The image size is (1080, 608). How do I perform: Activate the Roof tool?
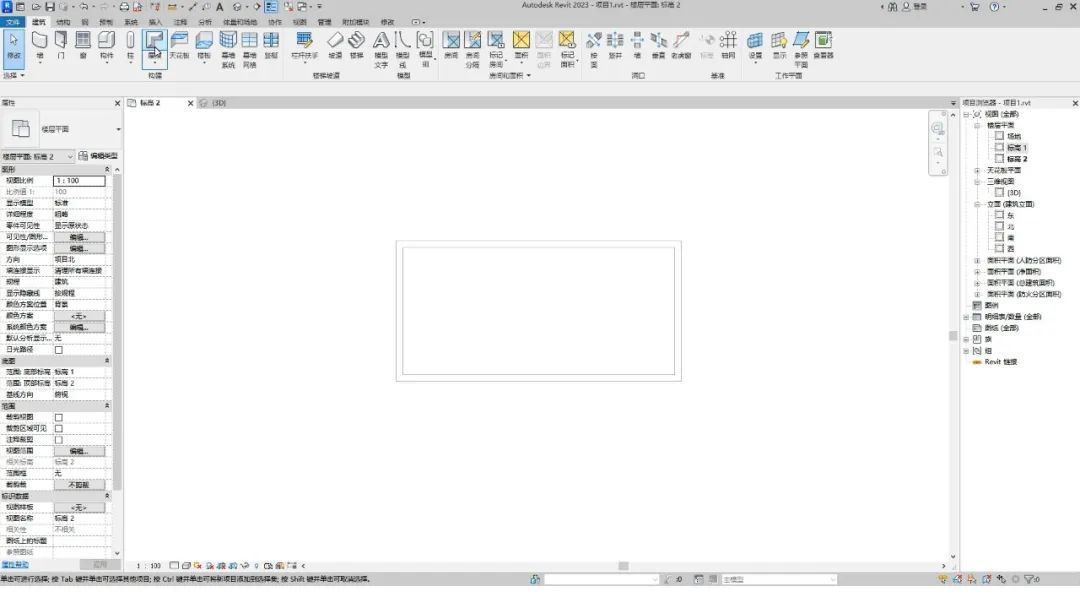point(155,47)
